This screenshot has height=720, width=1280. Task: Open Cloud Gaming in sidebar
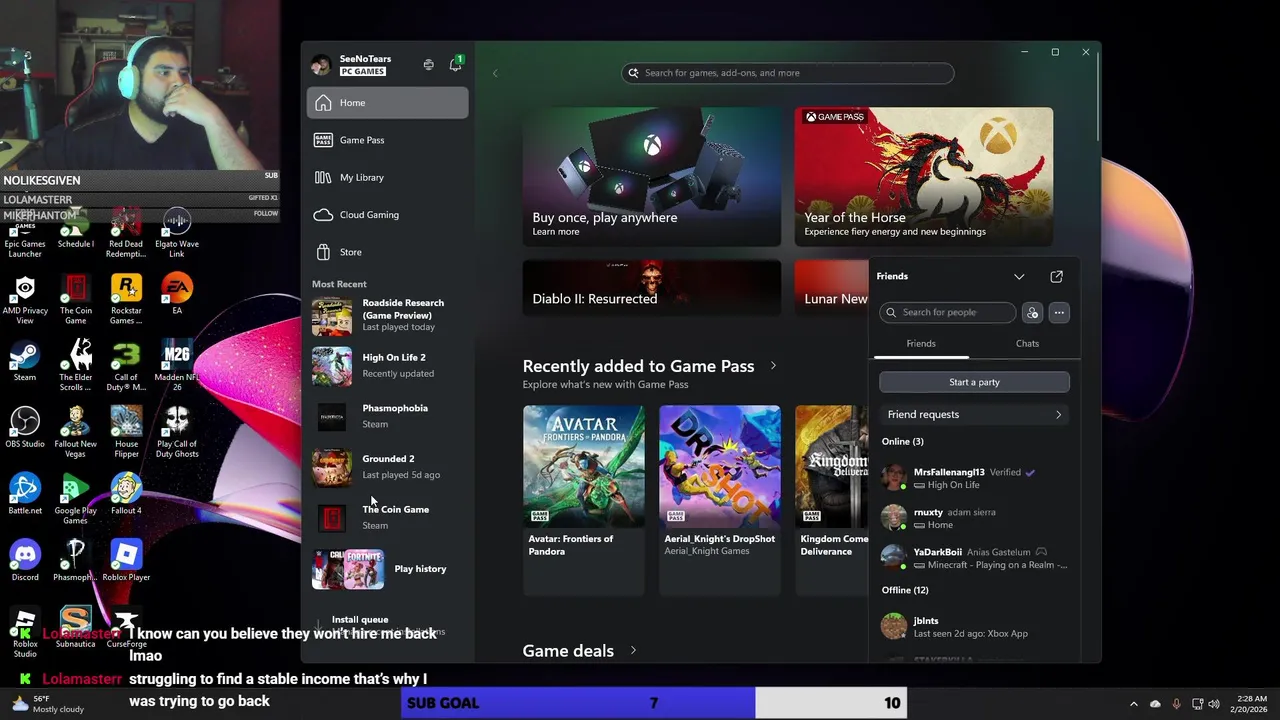click(388, 214)
